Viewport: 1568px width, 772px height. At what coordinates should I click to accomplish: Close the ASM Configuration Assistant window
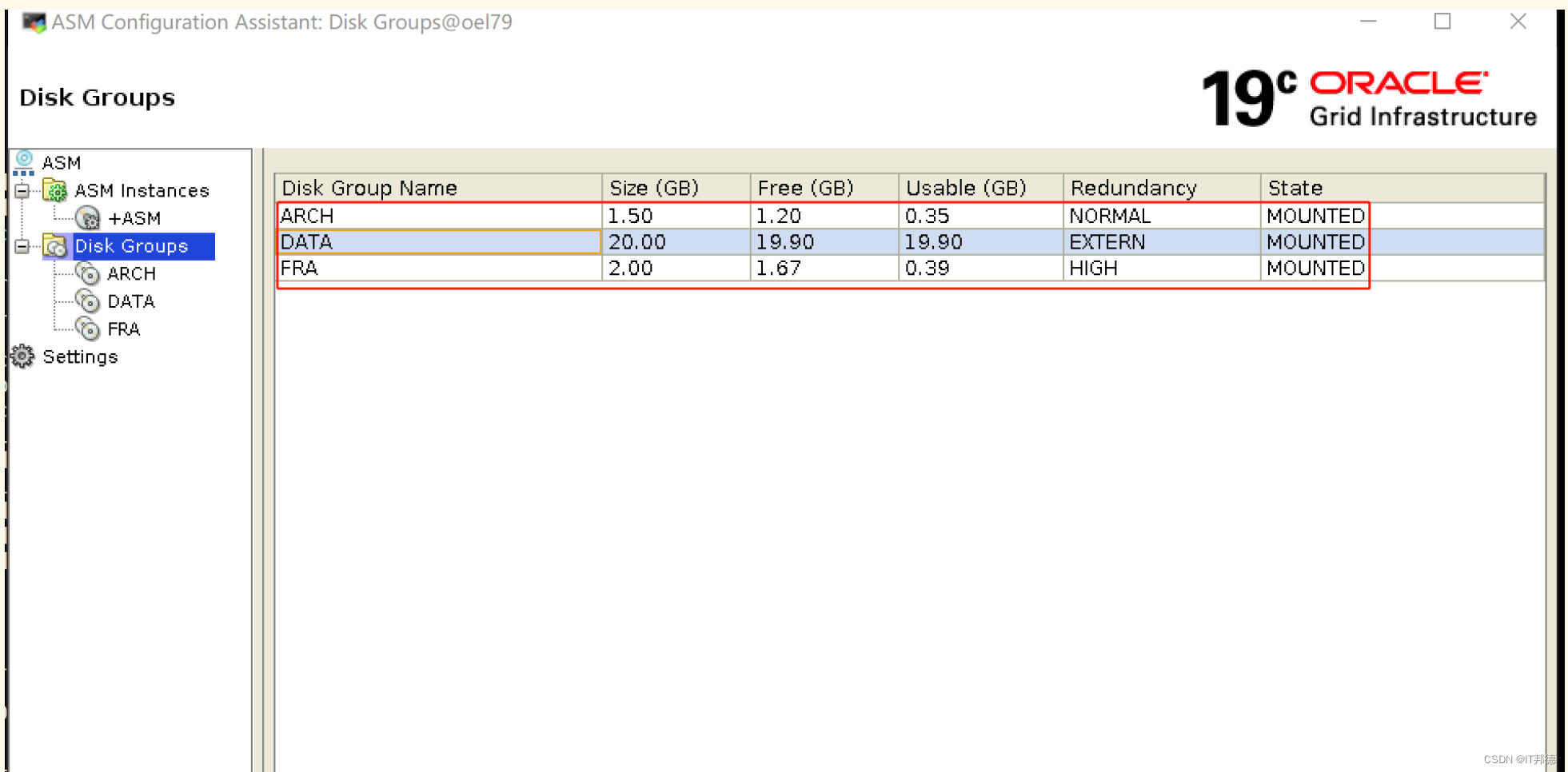(x=1518, y=22)
